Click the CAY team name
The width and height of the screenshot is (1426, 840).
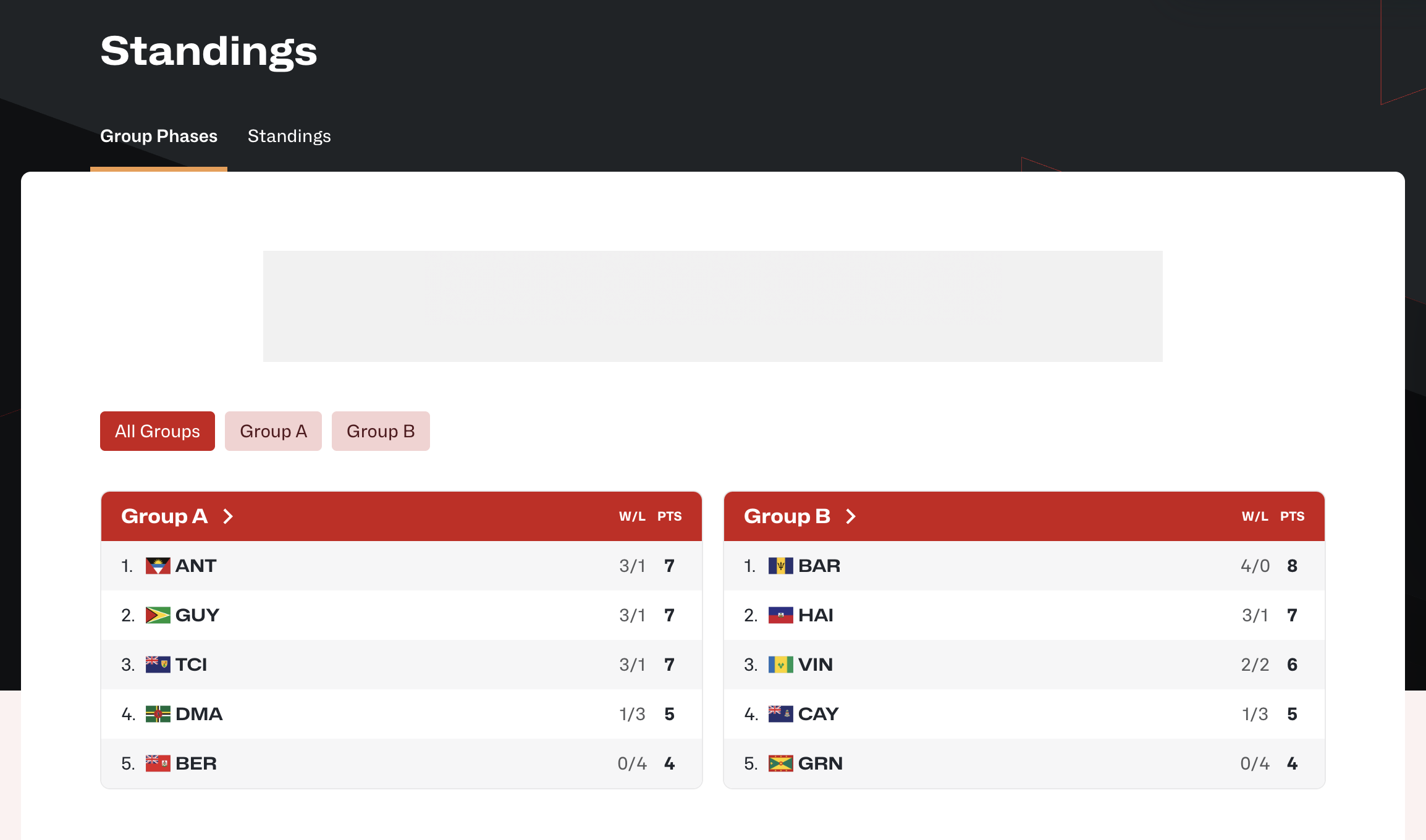[819, 714]
